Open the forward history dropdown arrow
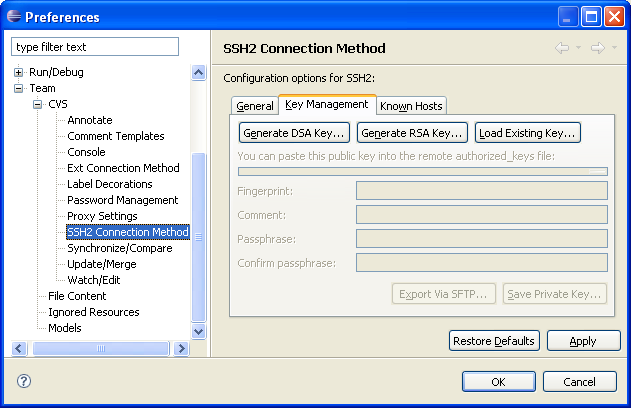Image resolution: width=631 pixels, height=408 pixels. click(x=614, y=47)
